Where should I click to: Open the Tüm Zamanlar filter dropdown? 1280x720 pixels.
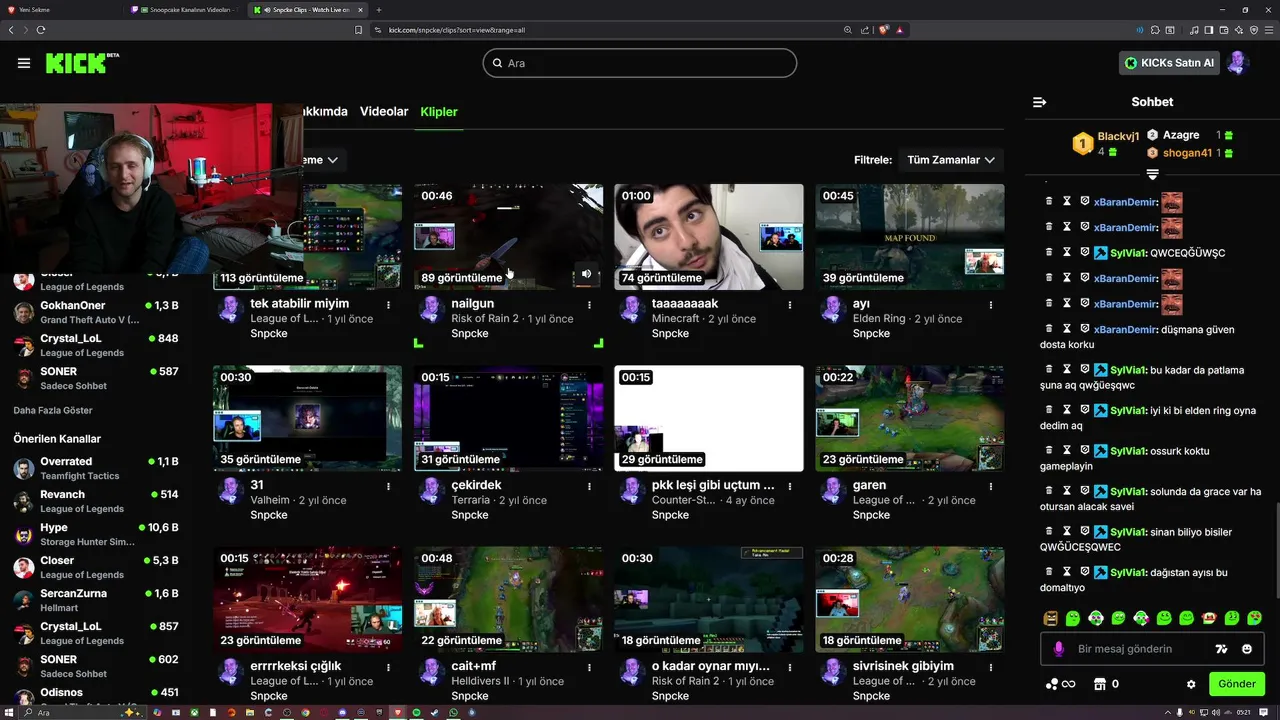[951, 160]
